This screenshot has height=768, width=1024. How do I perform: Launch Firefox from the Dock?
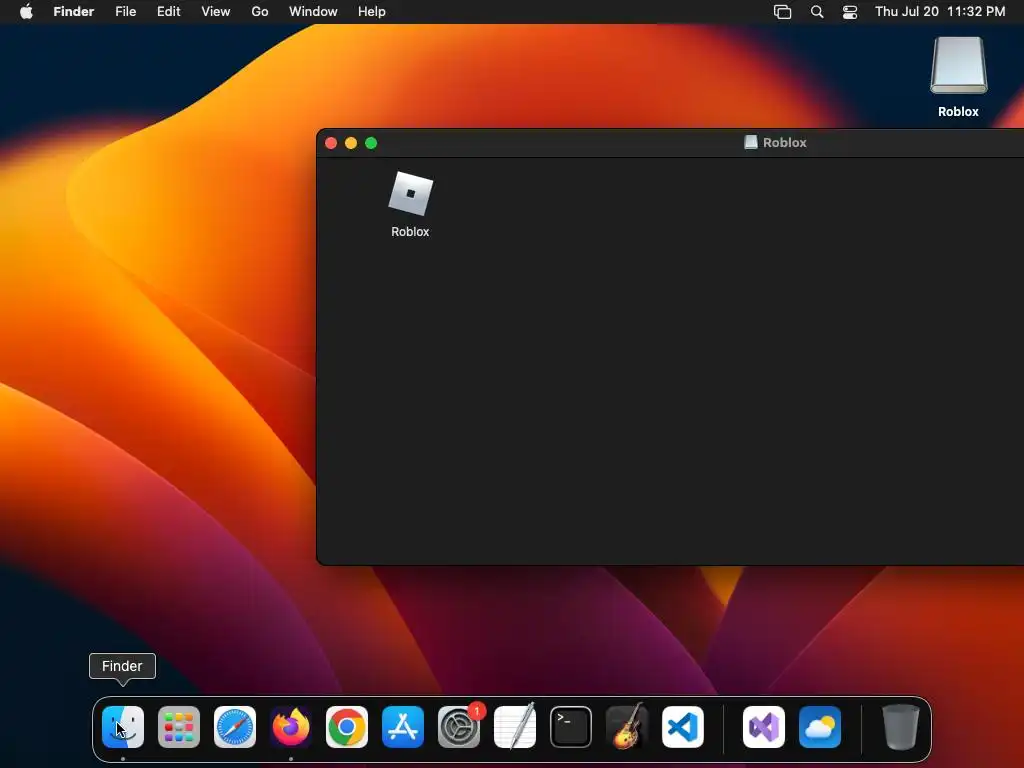tap(291, 727)
